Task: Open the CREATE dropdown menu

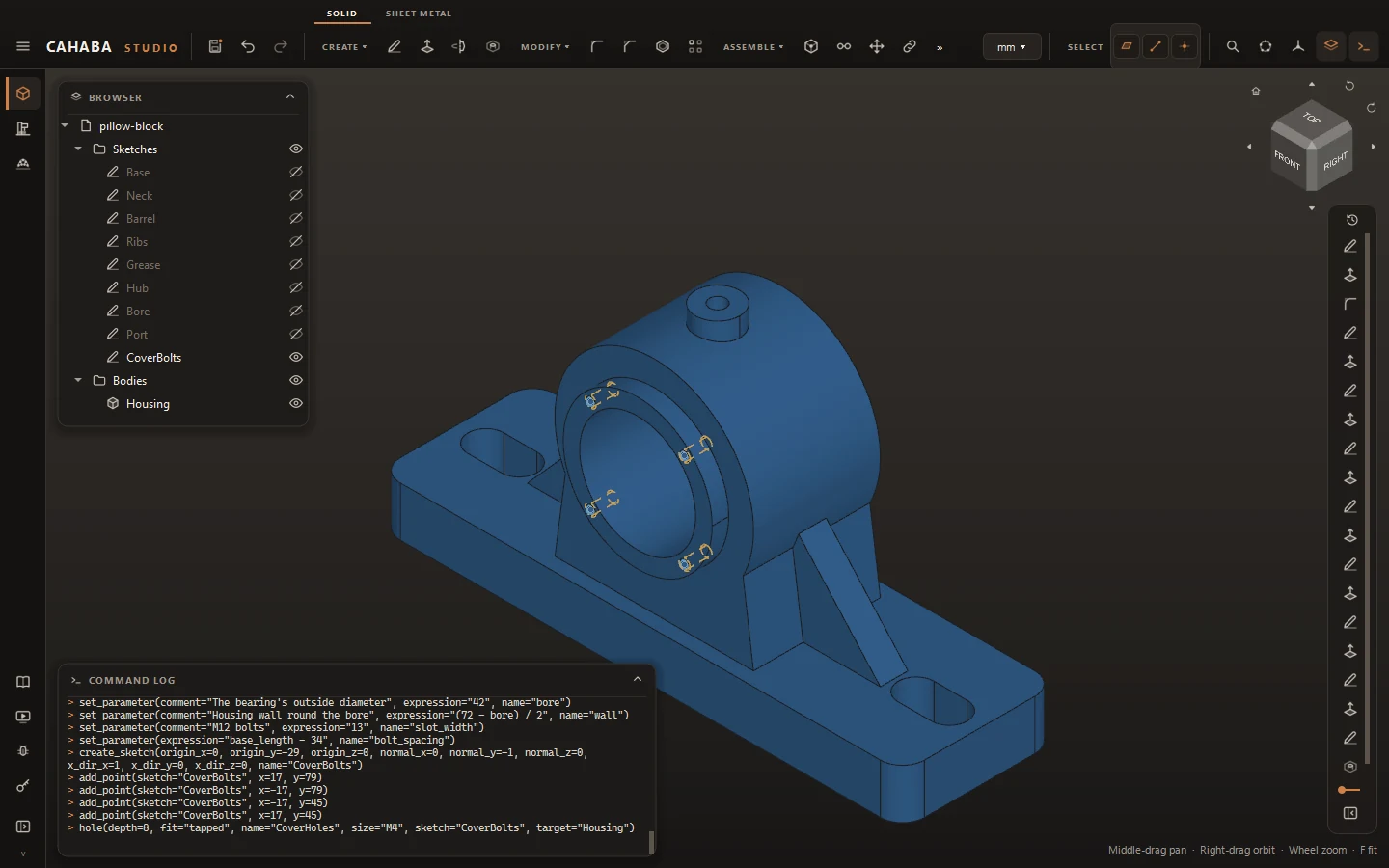Action: [x=344, y=47]
